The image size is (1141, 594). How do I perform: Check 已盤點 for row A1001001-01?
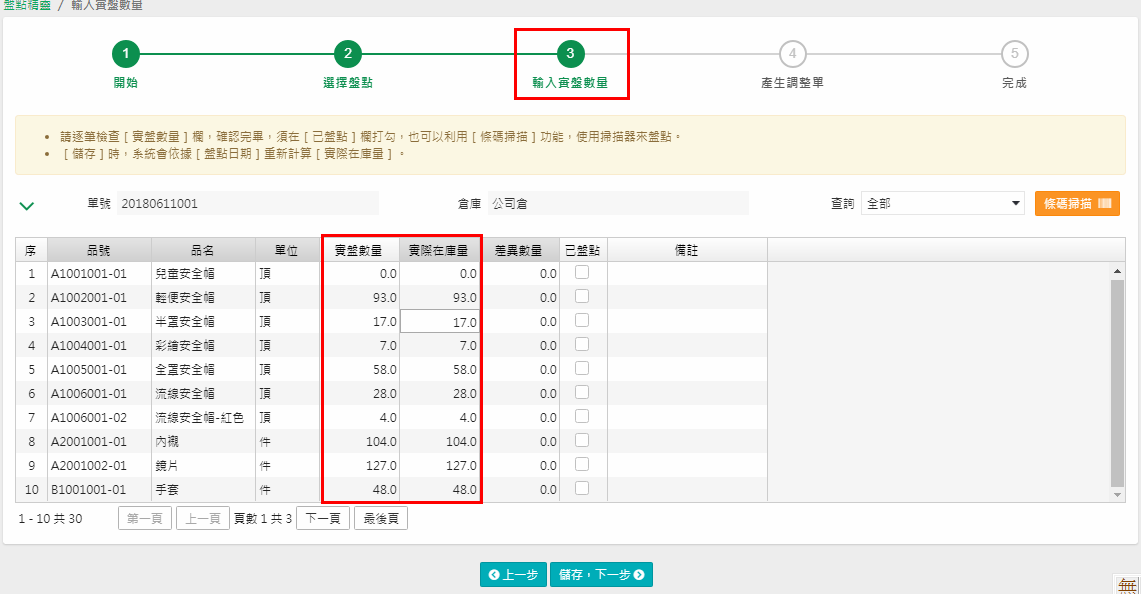pyautogui.click(x=582, y=272)
